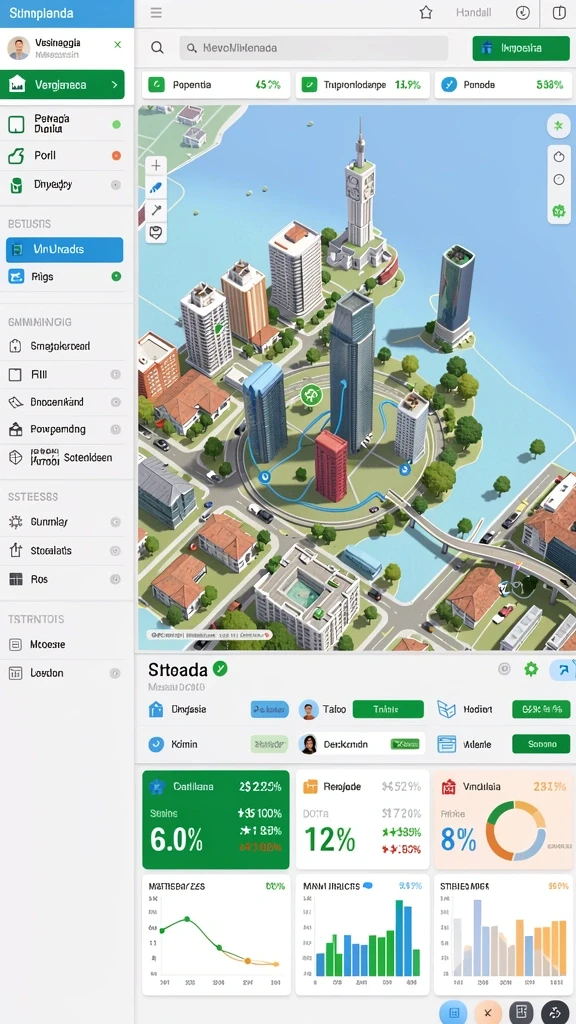Select the blue pen draw tool on map

(x=156, y=188)
